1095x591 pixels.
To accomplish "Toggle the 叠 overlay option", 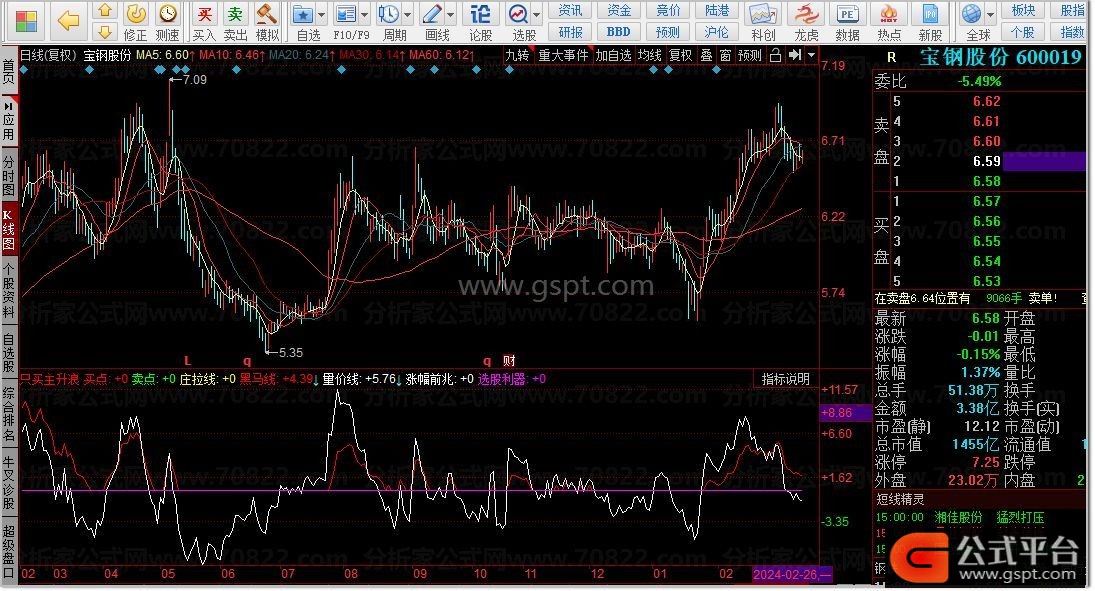I will coord(706,55).
